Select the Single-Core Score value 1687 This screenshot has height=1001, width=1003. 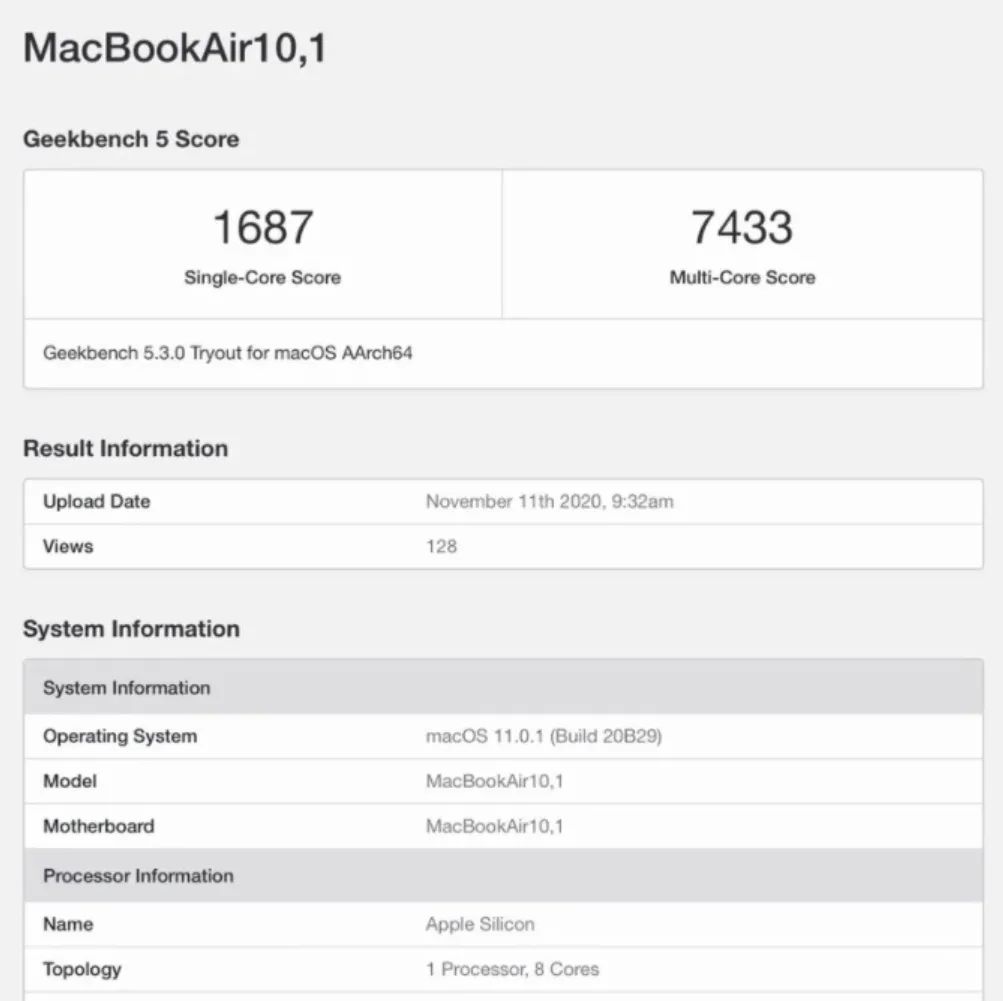[262, 228]
